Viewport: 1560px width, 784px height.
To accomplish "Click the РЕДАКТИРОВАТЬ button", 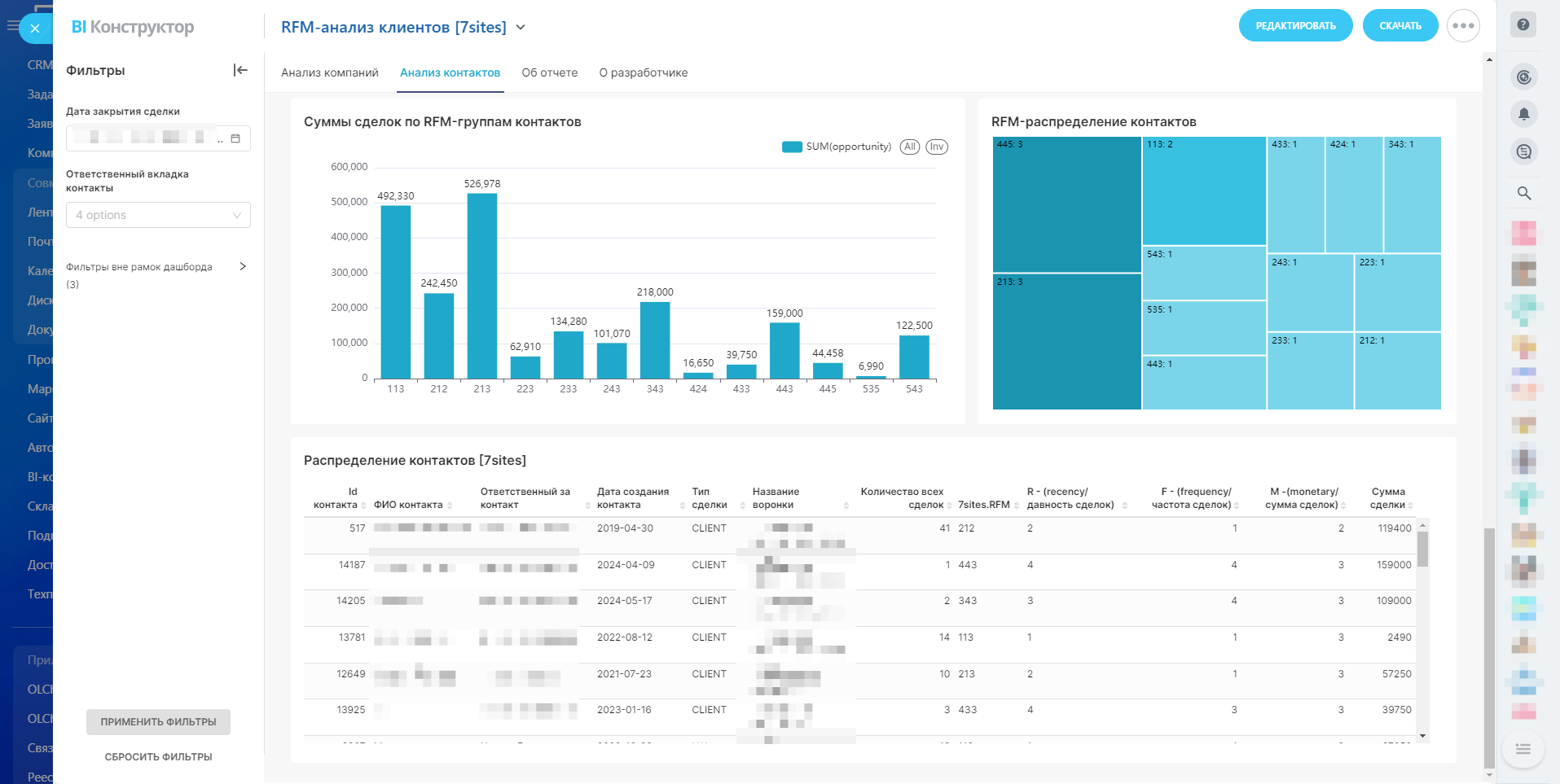I will [1294, 26].
